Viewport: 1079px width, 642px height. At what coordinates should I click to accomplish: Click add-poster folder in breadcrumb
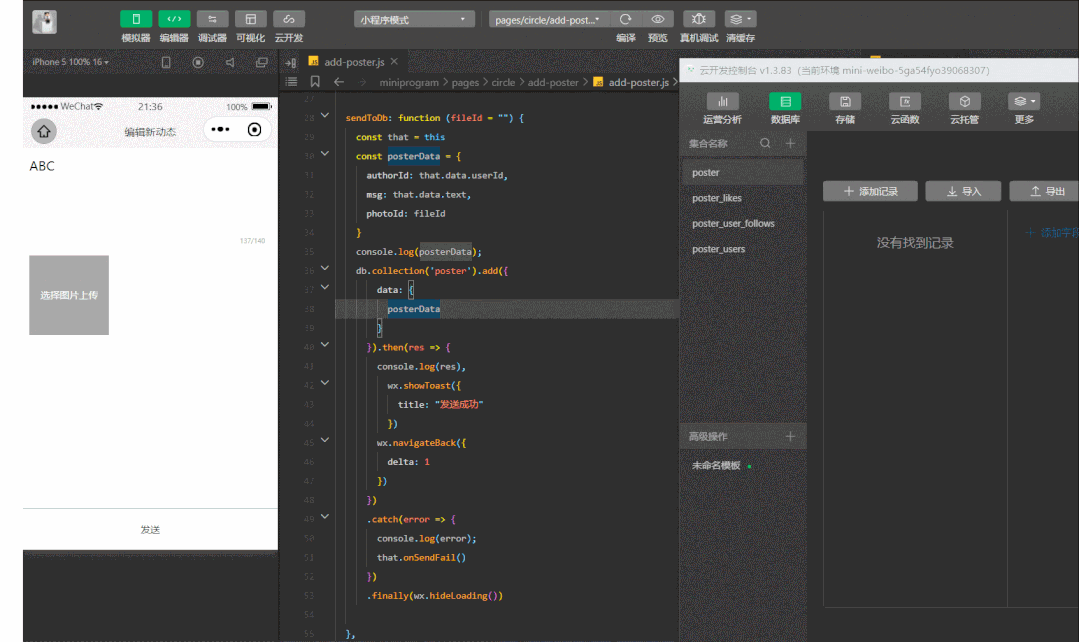[553, 83]
